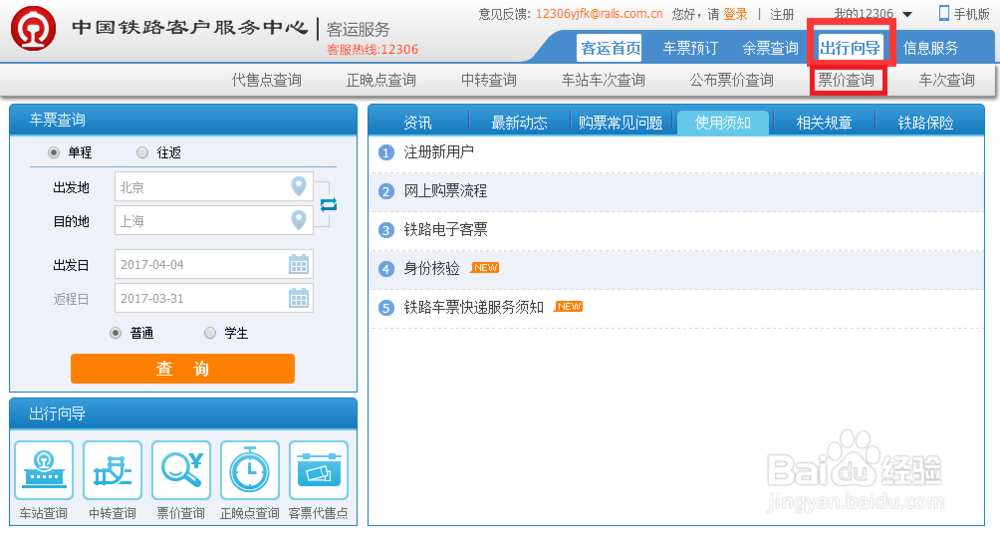Open the 铁路电子客票 article
This screenshot has height=536, width=1000.
(x=445, y=230)
